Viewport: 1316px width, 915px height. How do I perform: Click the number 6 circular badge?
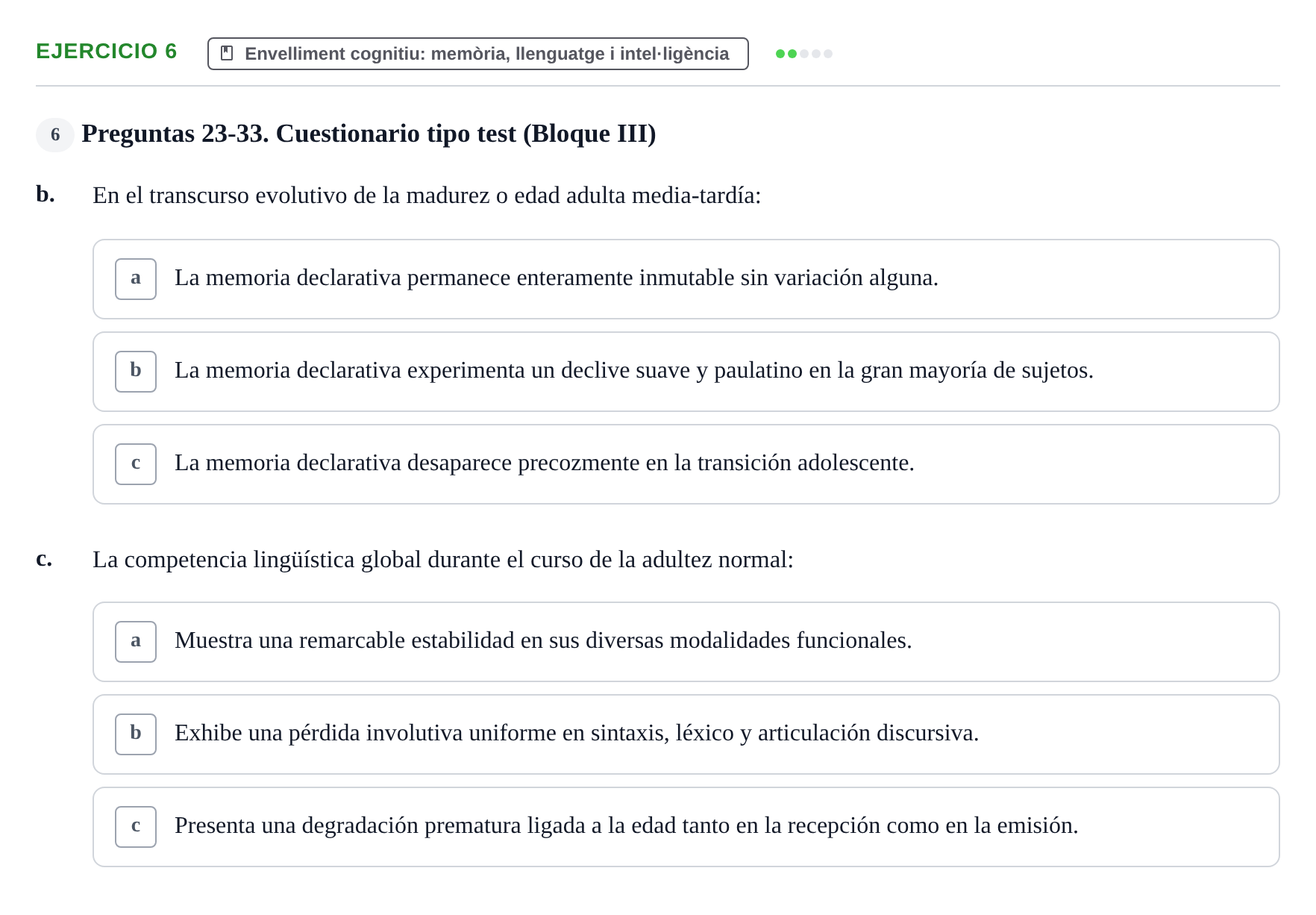tap(55, 135)
